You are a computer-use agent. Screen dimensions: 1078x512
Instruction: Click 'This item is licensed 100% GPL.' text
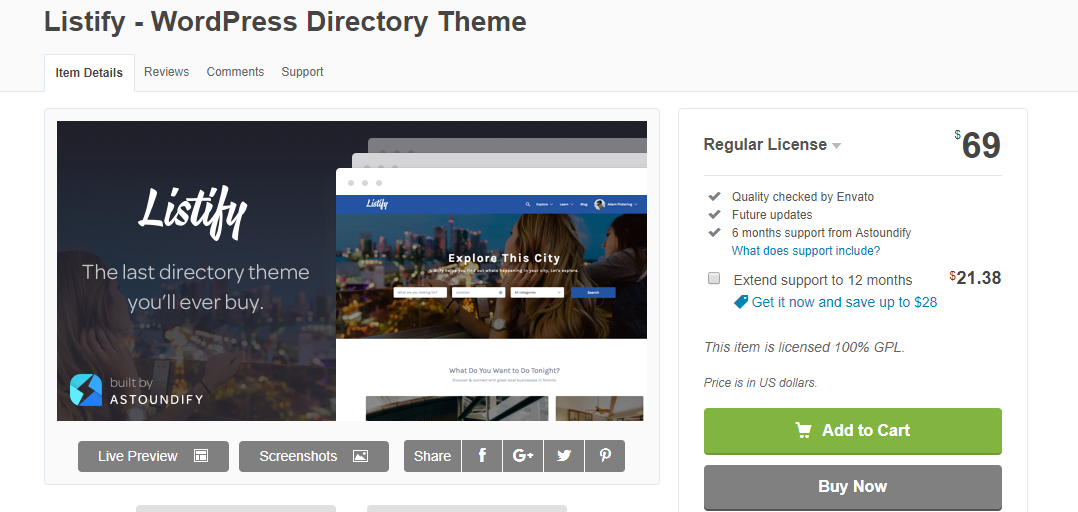pos(804,347)
